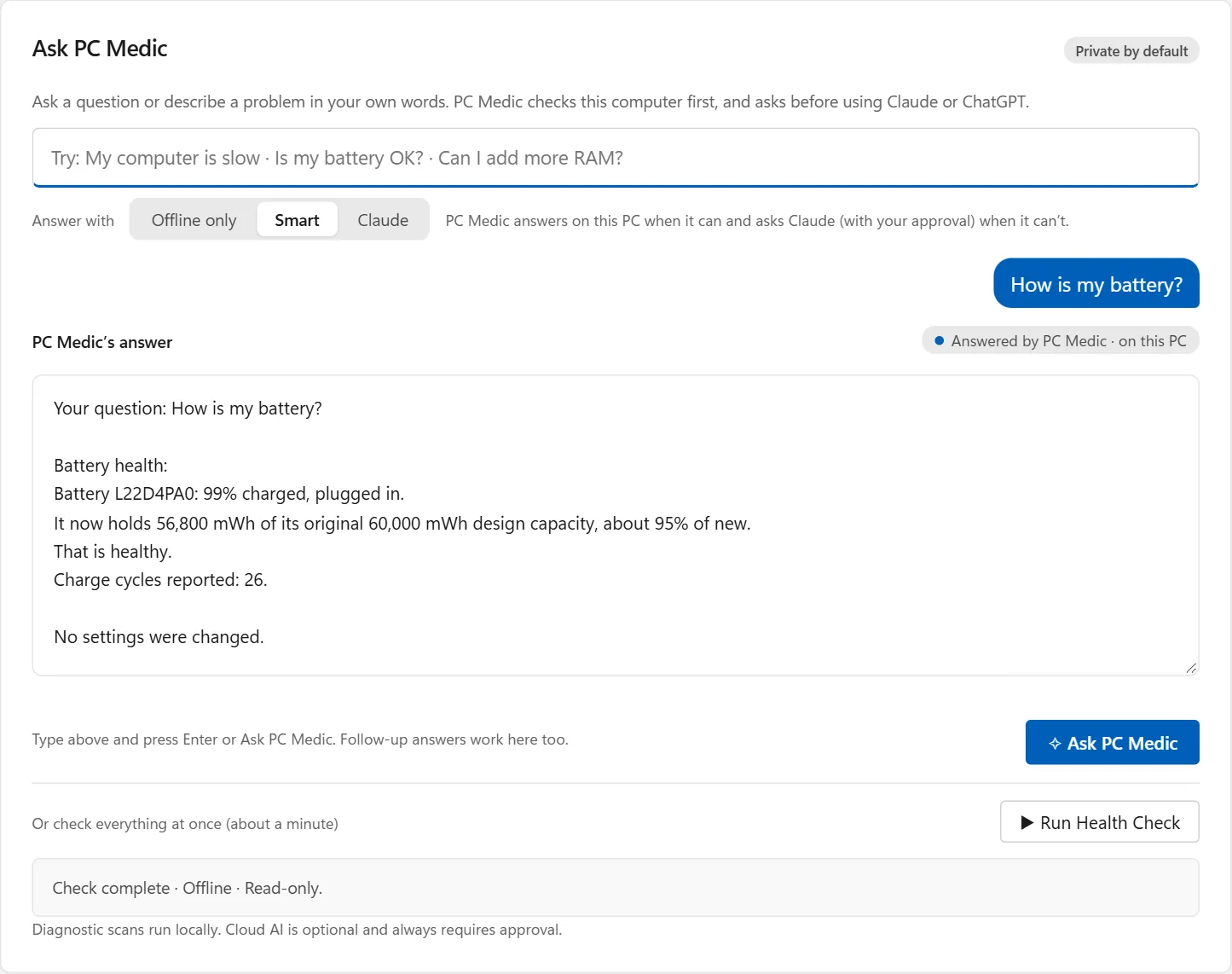Image resolution: width=1232 pixels, height=974 pixels.
Task: Click the 'Answered by PC Medic · on this PC' badge
Action: [x=1061, y=341]
